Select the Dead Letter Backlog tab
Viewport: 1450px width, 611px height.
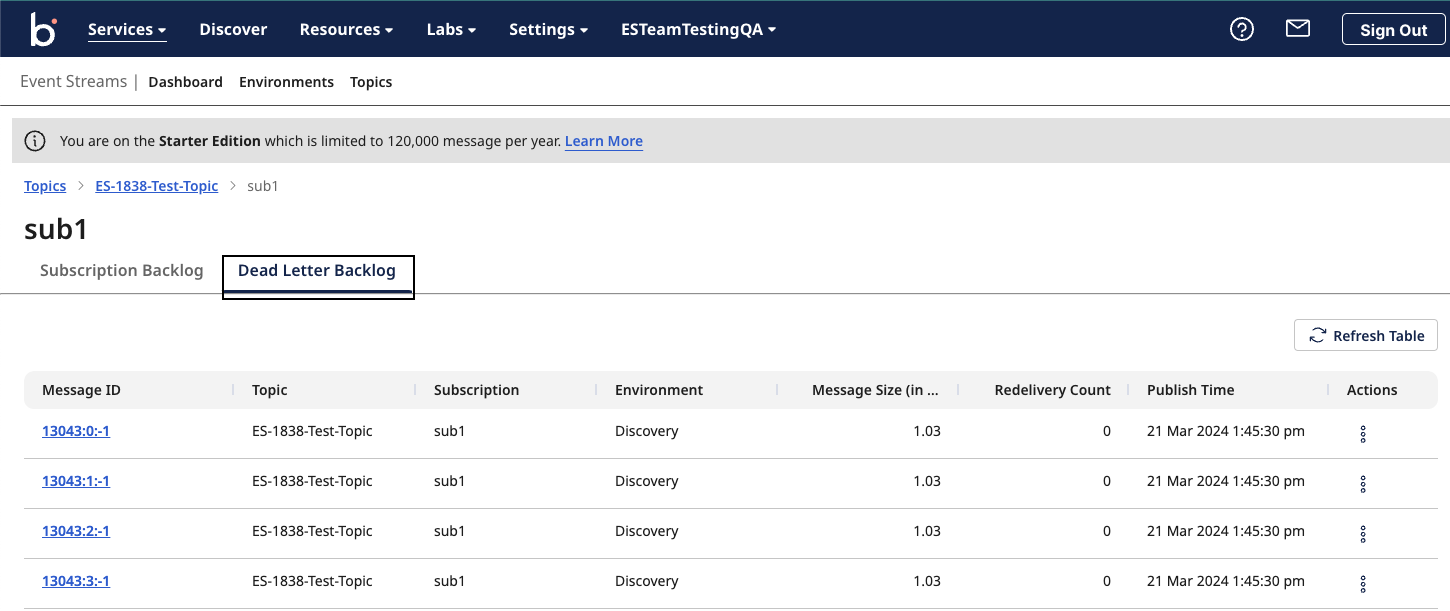coord(317,271)
